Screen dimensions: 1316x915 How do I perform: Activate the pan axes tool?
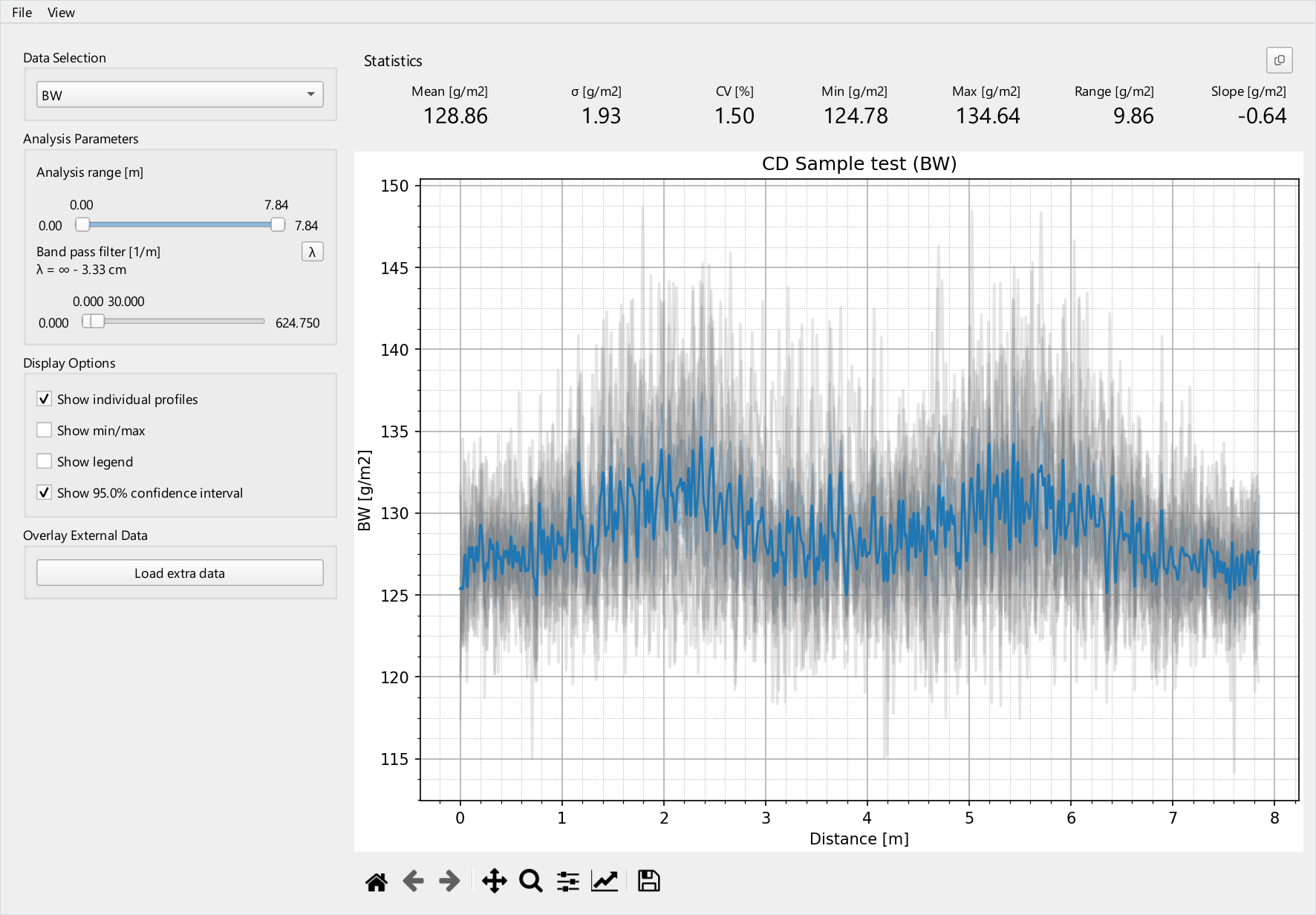(494, 882)
